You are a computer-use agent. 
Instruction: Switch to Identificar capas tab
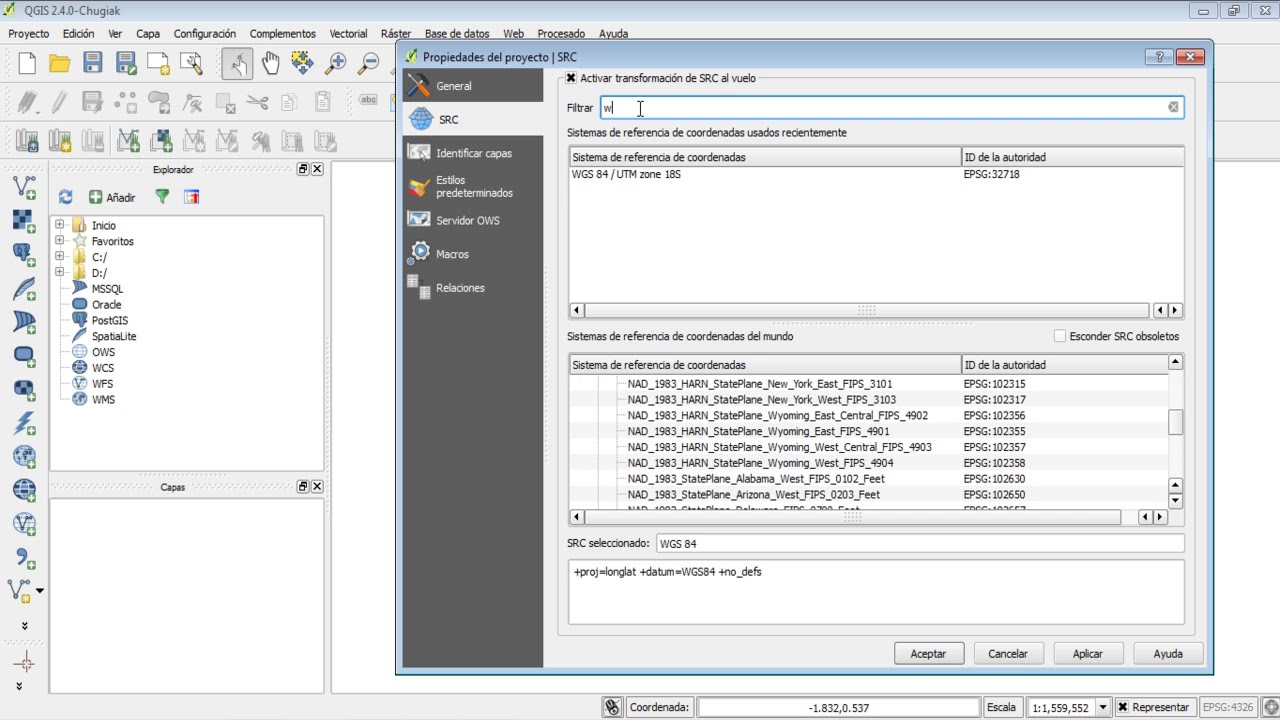[473, 153]
